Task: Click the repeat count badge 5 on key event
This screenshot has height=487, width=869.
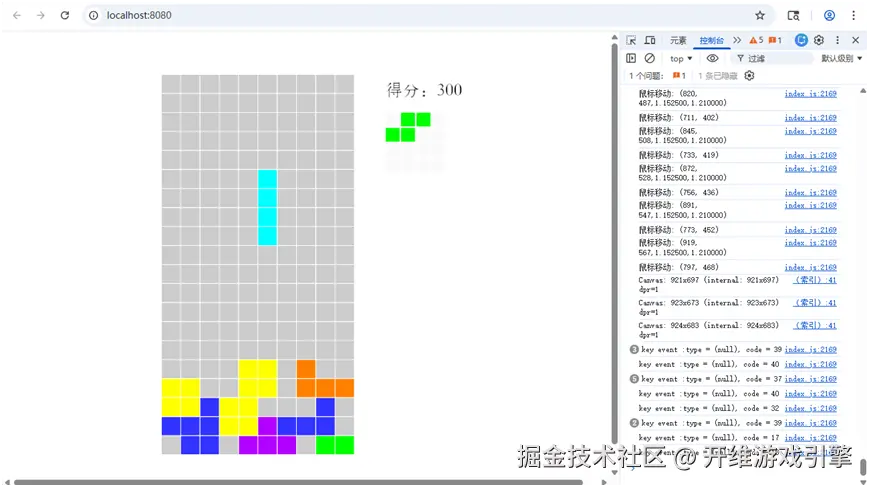Action: [634, 379]
